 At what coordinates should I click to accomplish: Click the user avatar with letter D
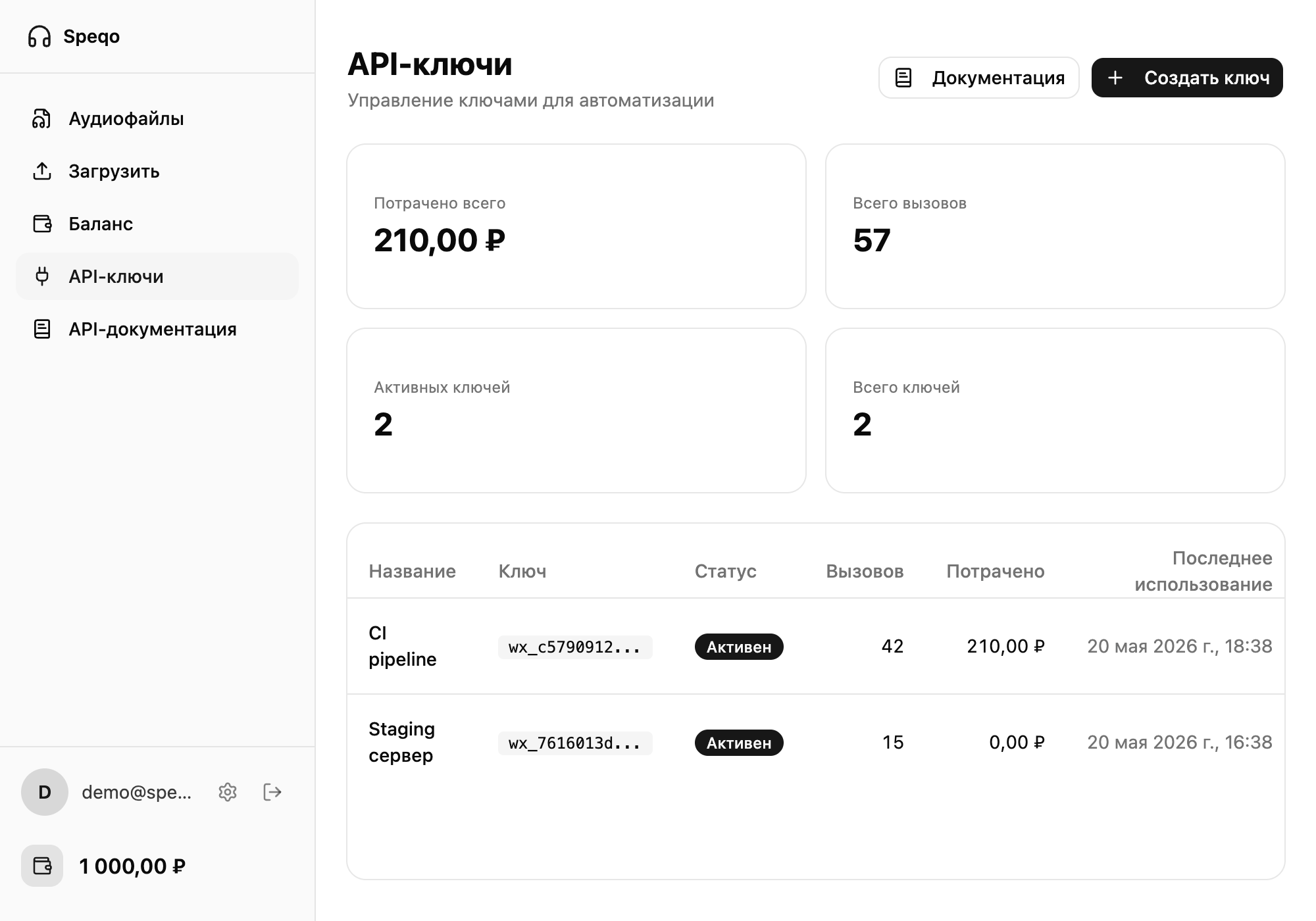coord(45,792)
